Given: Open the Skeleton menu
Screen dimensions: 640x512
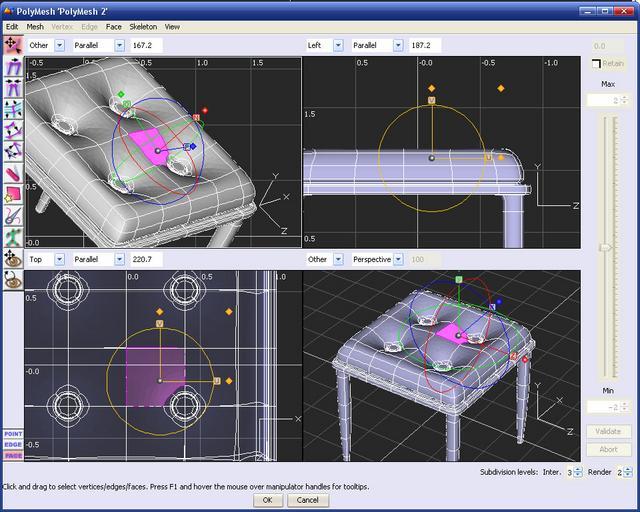Looking at the screenshot, I should (x=143, y=26).
